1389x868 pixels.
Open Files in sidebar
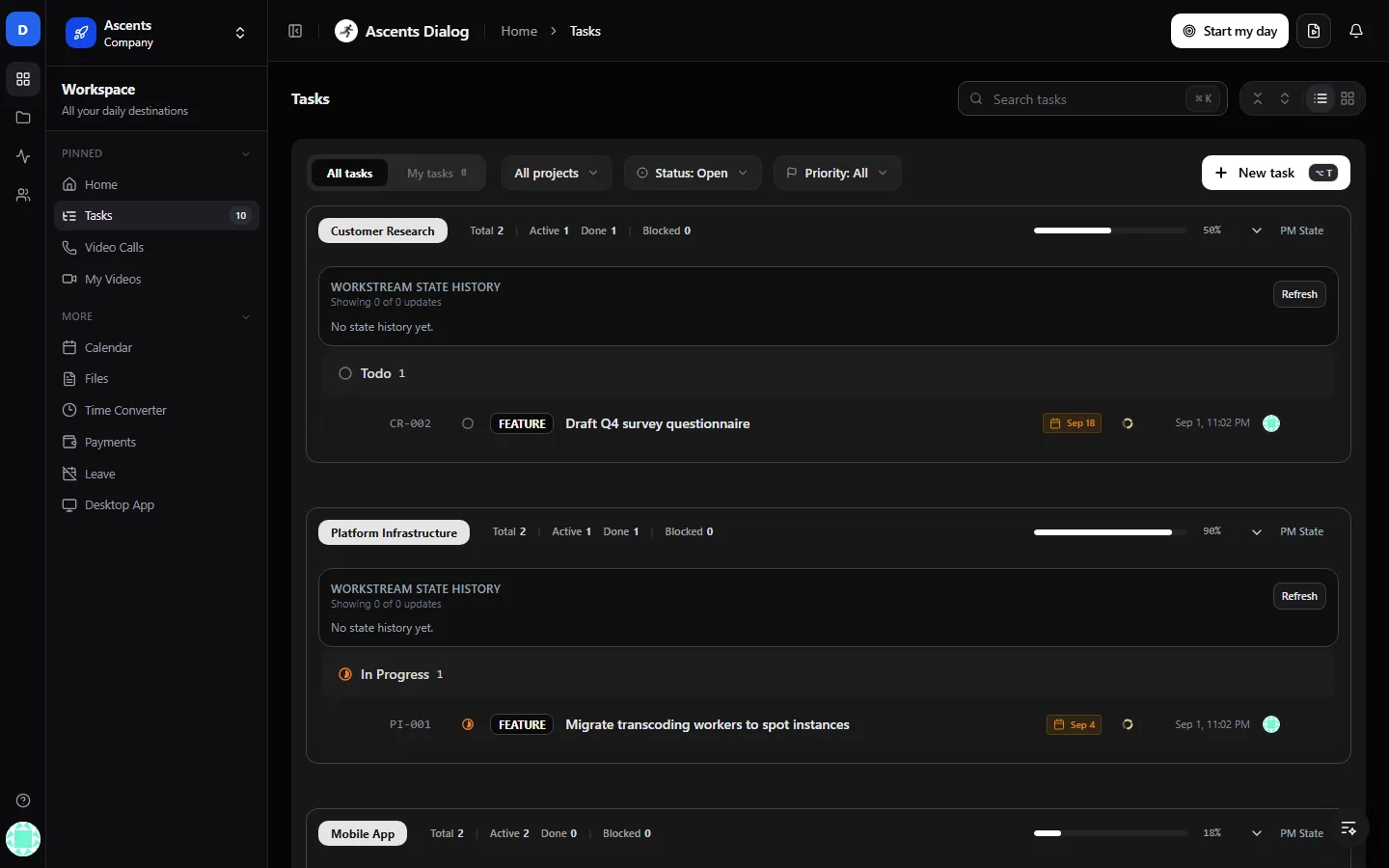[x=156, y=379]
